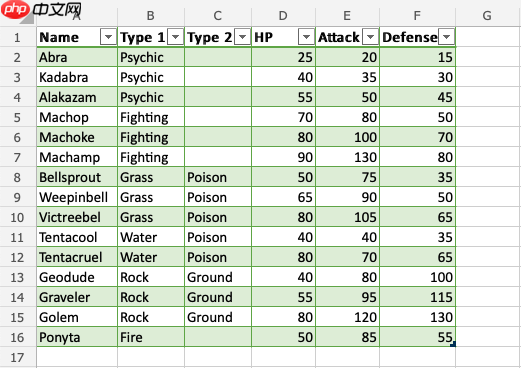Select row header 8
This screenshot has width=521, height=368.
click(17, 177)
